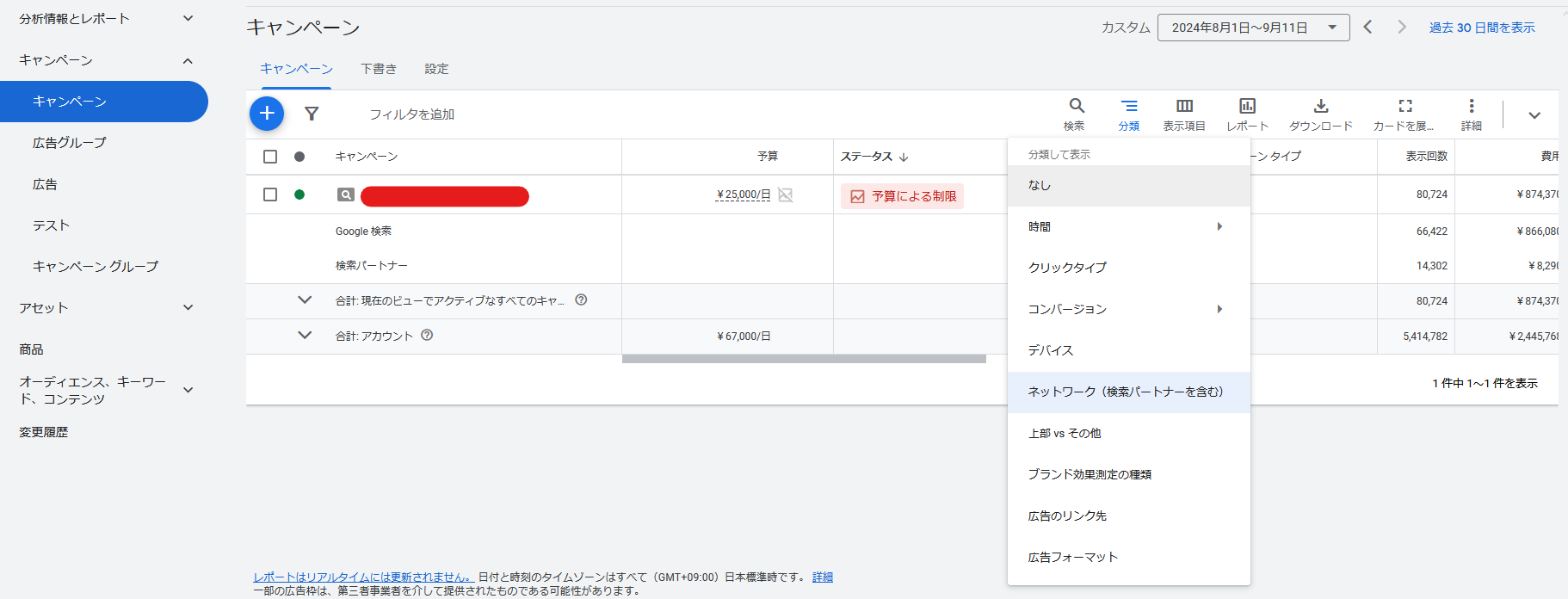Open the 表示項目 columns icon
Image resolution: width=1568 pixels, height=599 pixels.
click(x=1184, y=106)
